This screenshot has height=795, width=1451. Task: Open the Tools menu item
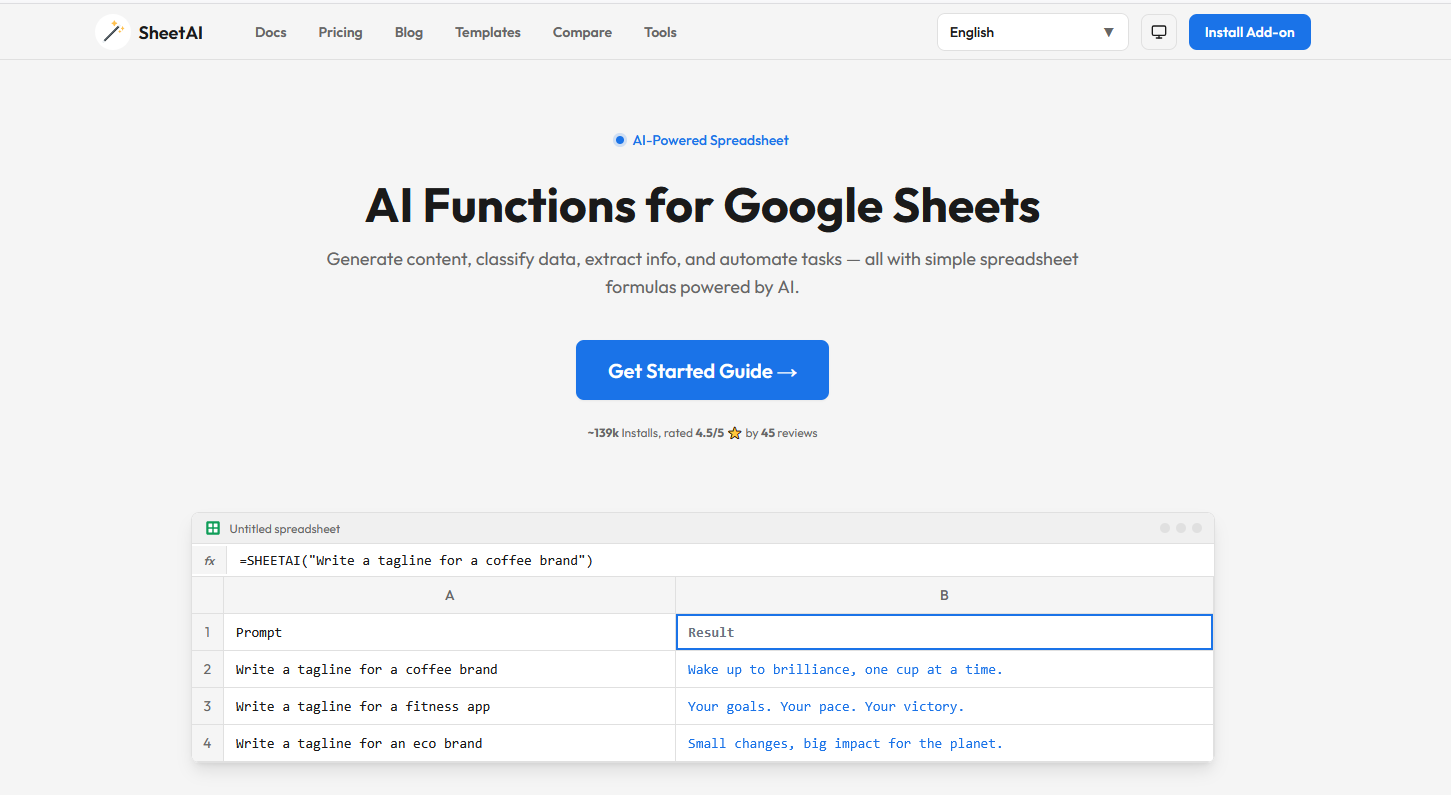(660, 32)
